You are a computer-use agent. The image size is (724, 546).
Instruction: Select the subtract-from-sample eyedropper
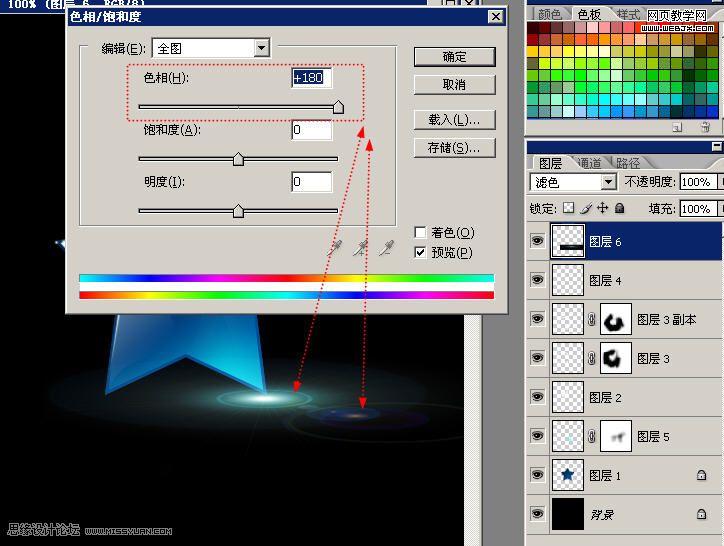click(386, 249)
